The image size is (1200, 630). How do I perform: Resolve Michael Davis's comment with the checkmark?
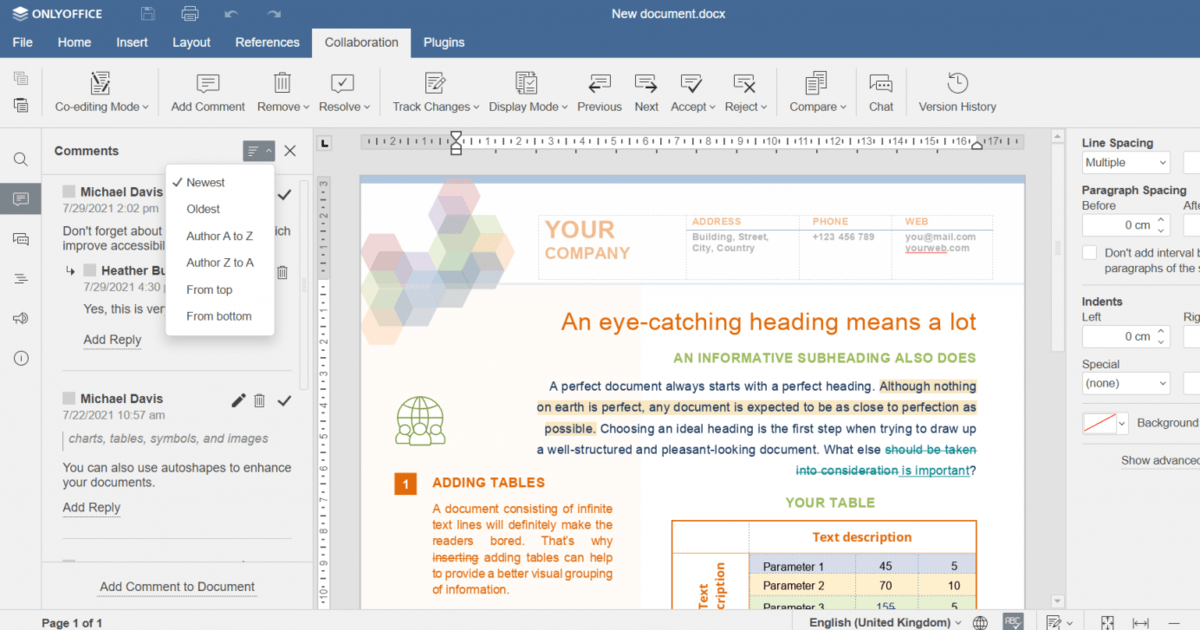click(284, 400)
